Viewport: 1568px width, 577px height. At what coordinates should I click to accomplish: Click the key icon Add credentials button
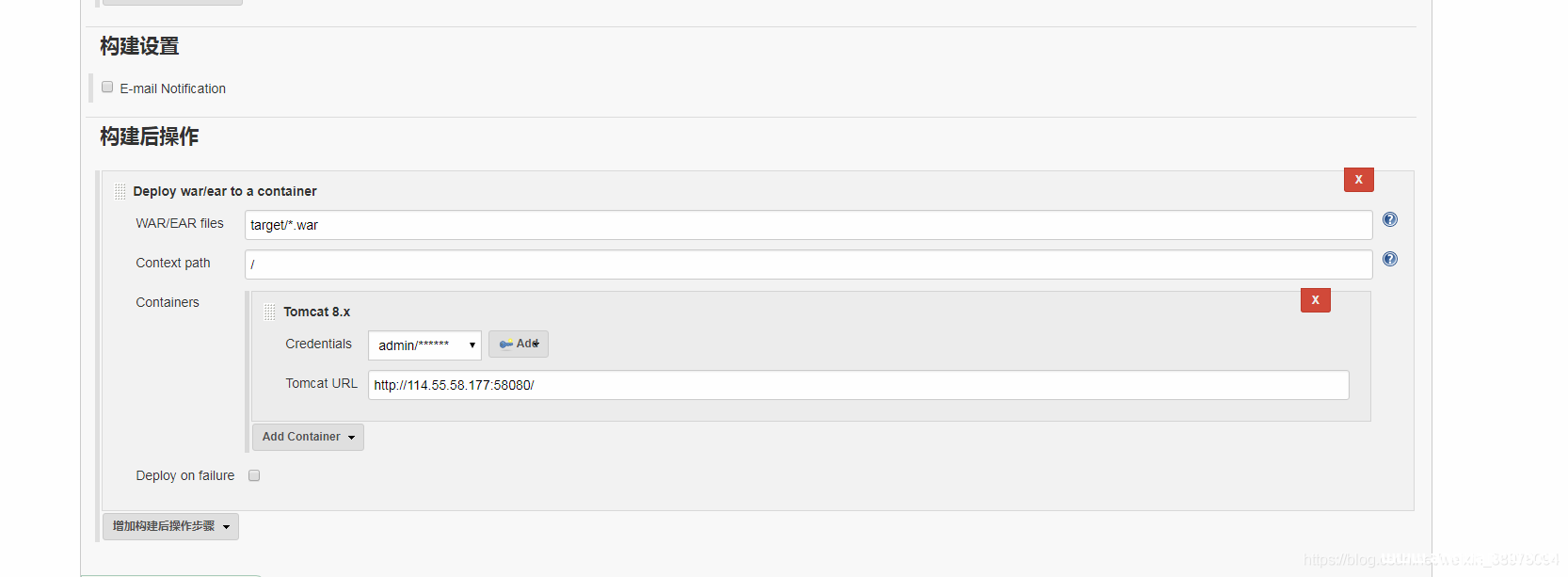[x=519, y=345]
